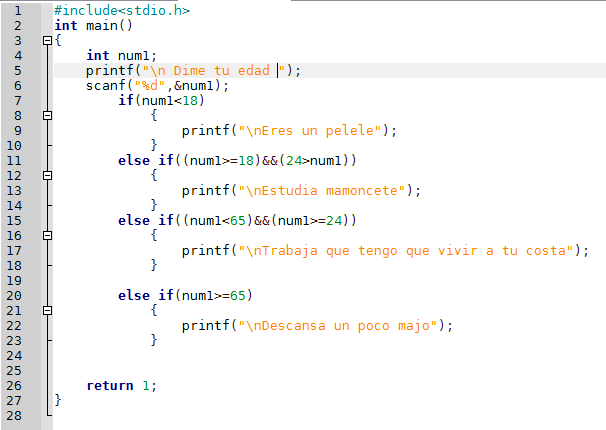Click the #include<stdio.h> directive
Viewport: 606px width, 430px height.
[x=122, y=10]
